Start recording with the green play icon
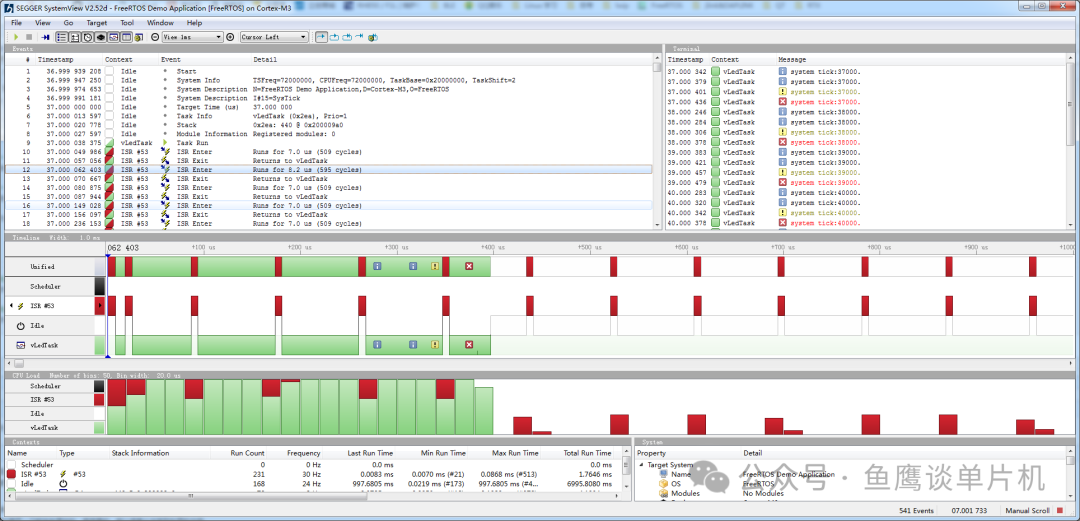This screenshot has width=1080, height=521. [x=16, y=37]
